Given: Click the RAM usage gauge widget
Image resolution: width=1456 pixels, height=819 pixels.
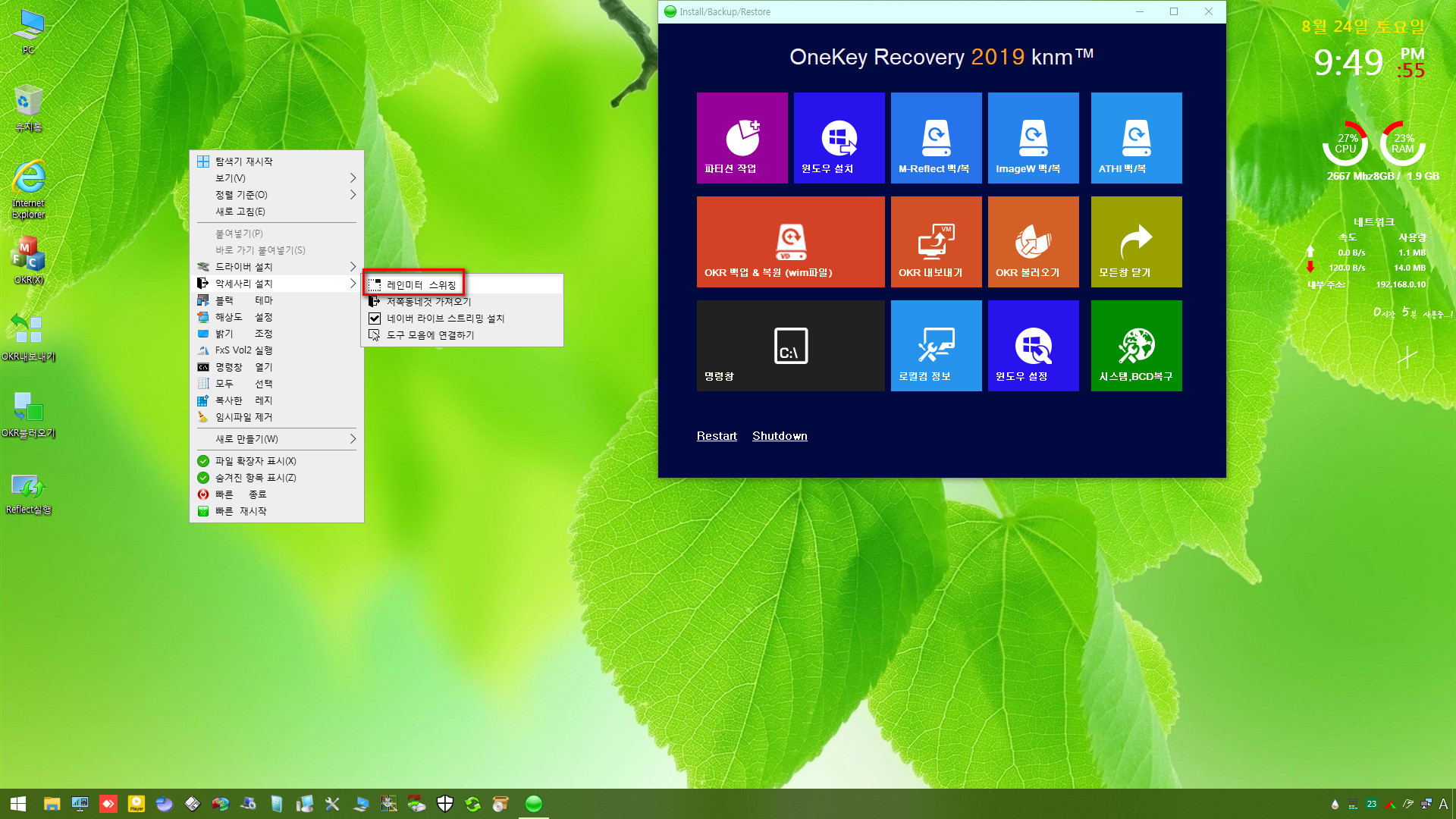Looking at the screenshot, I should pos(1403,143).
